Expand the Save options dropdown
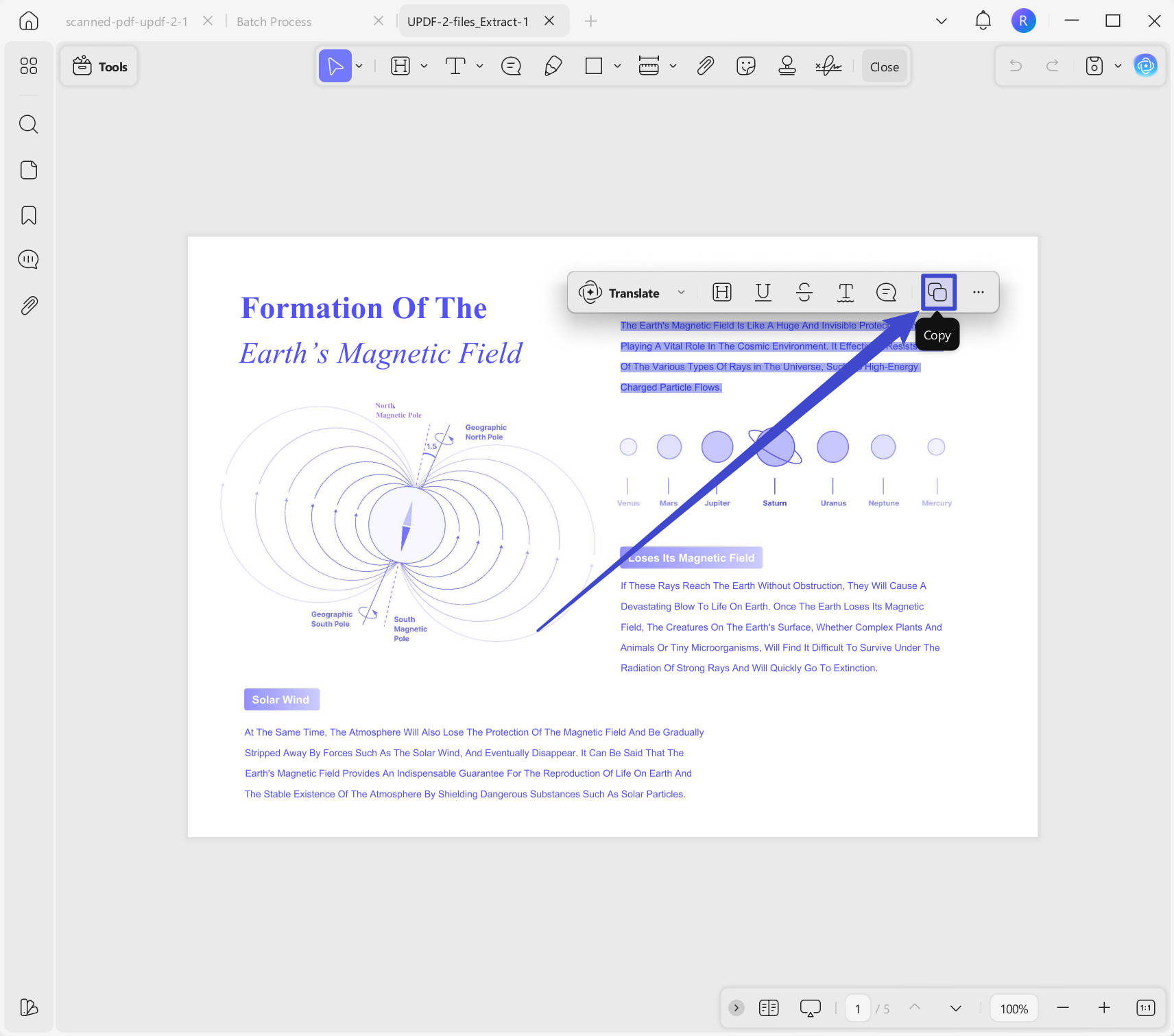 (1118, 66)
